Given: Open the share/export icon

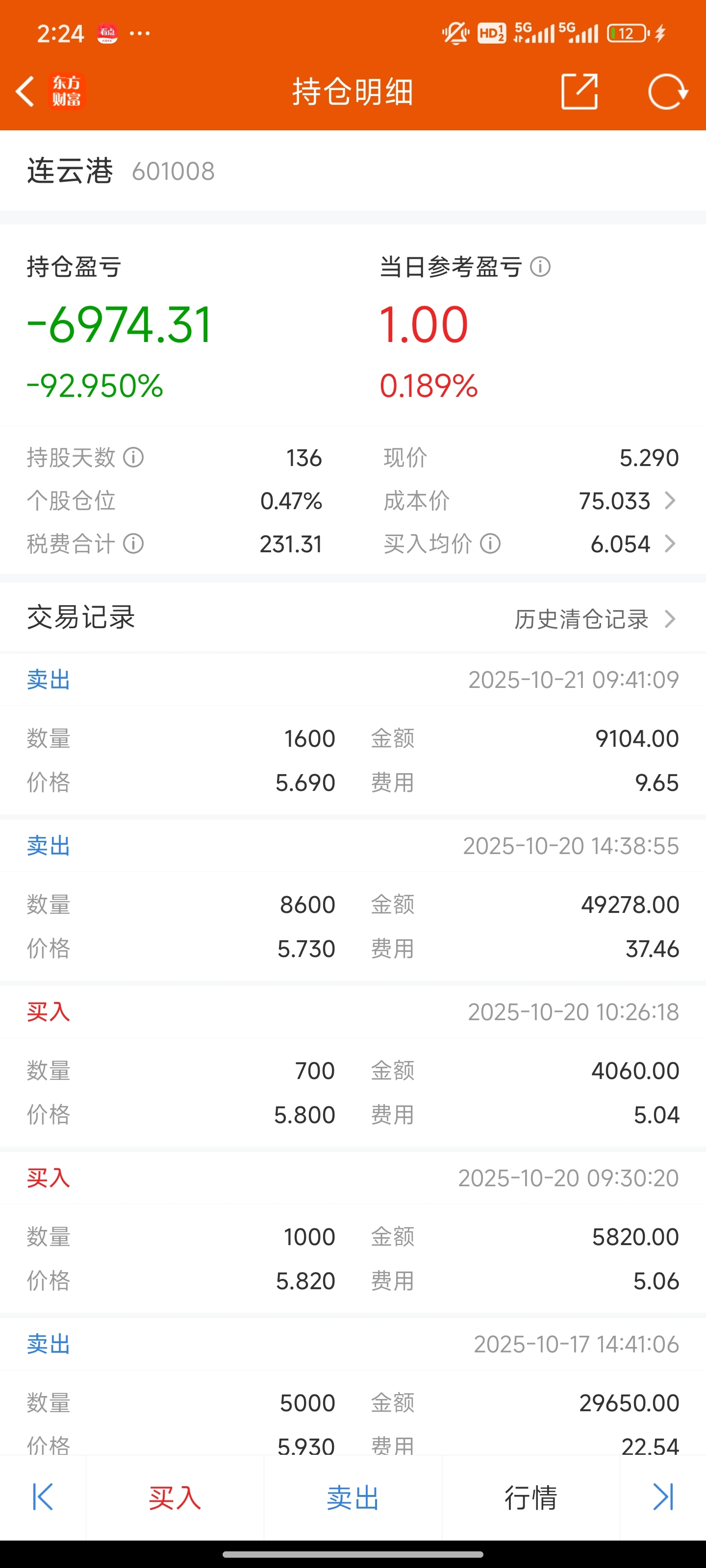Looking at the screenshot, I should click(579, 92).
